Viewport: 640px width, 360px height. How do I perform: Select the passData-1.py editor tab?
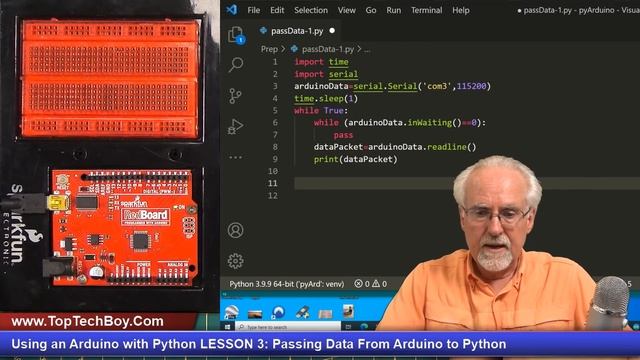click(297, 31)
